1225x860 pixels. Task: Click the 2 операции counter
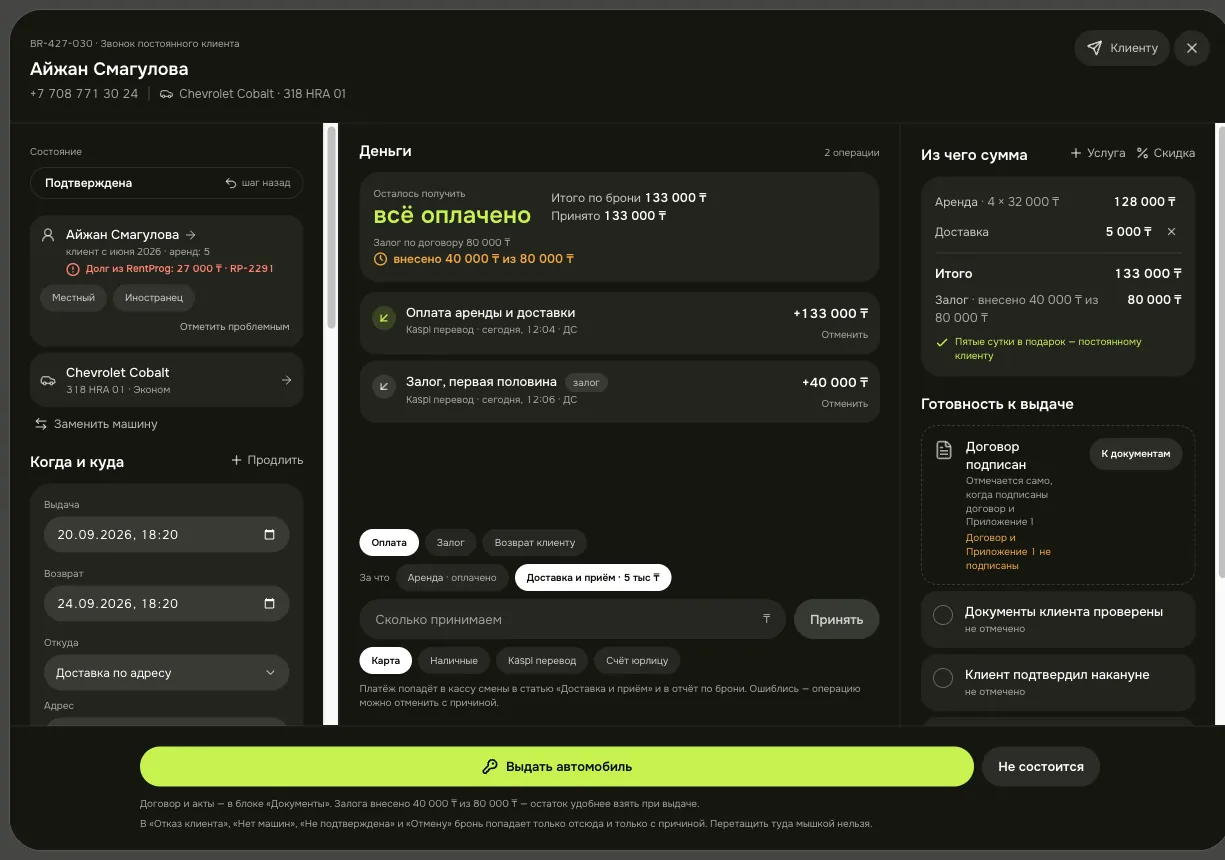tap(852, 153)
